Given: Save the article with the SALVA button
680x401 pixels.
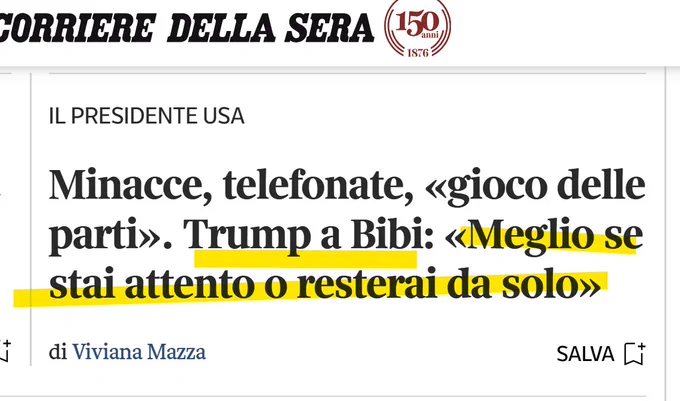Looking at the screenshot, I should [x=601, y=354].
